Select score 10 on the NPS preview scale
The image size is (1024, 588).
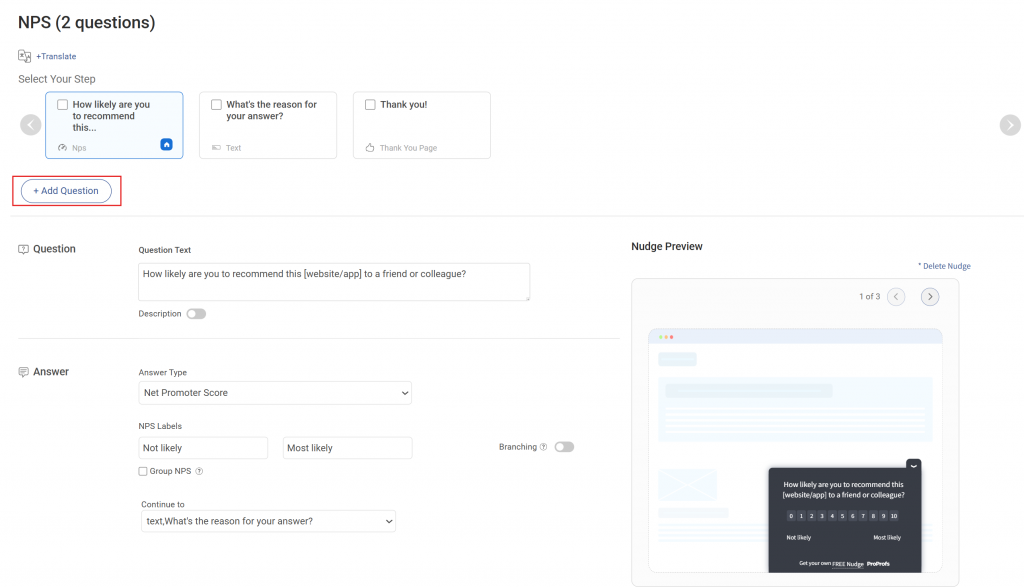click(x=895, y=516)
